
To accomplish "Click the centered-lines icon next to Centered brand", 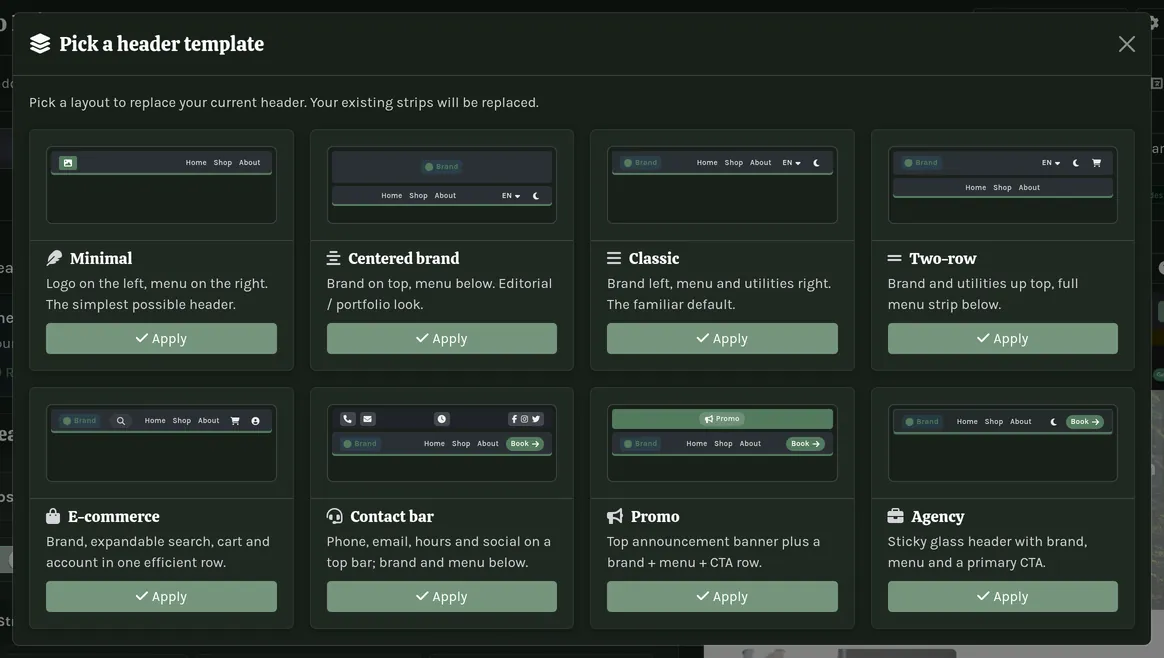I will click(x=333, y=258).
